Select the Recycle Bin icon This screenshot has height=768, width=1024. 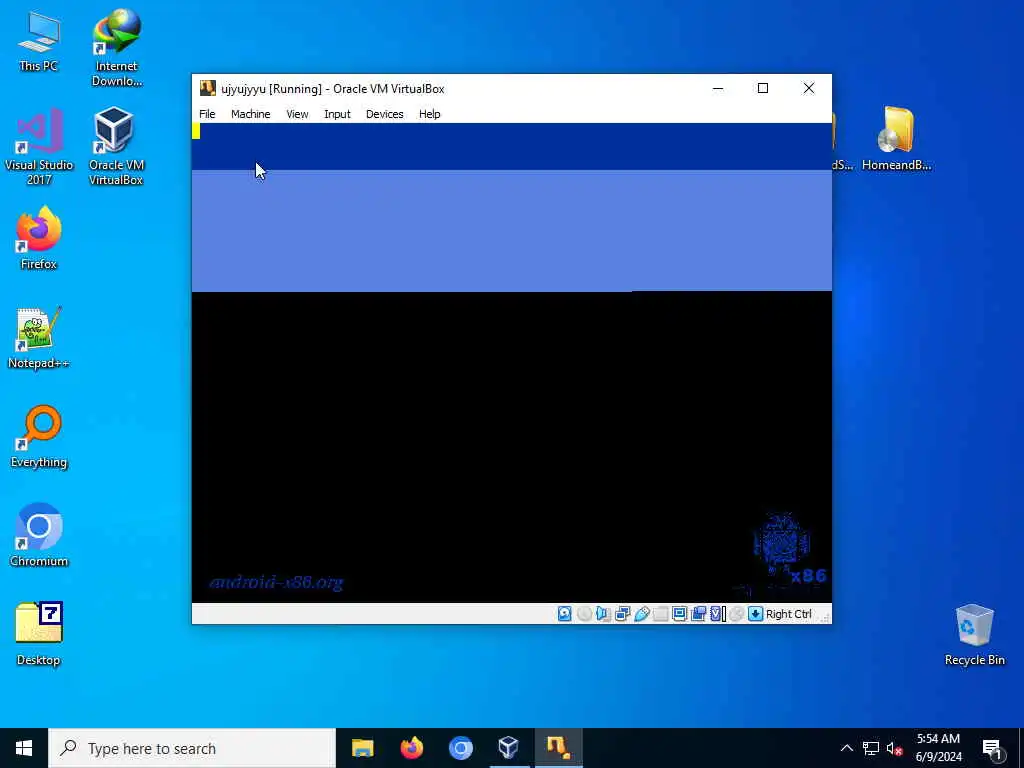pyautogui.click(x=974, y=635)
